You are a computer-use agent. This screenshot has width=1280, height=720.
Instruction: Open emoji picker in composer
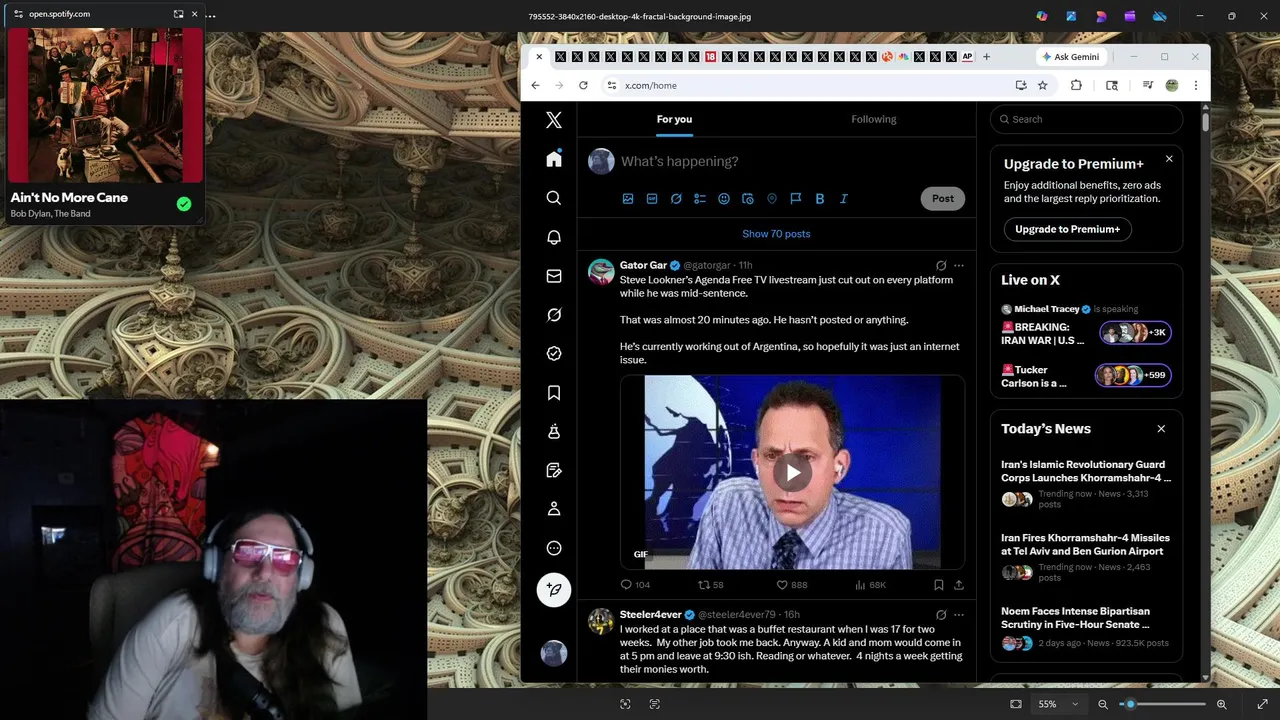pos(724,199)
